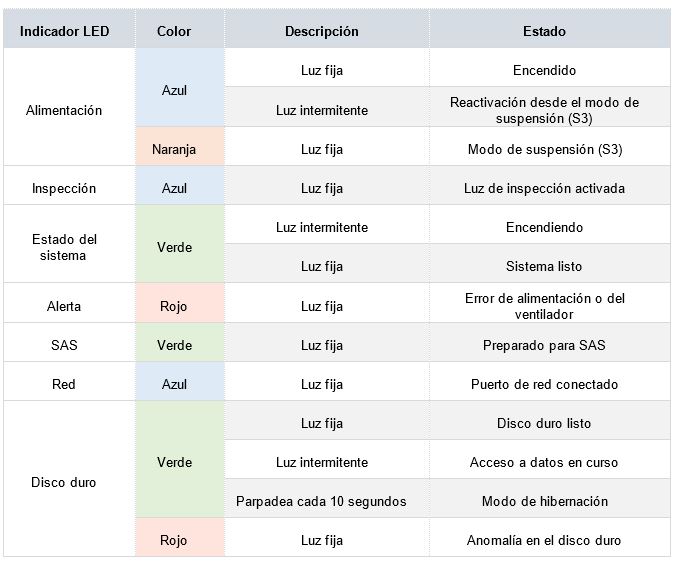Select the Azul cell in the Inspección row

174,188
